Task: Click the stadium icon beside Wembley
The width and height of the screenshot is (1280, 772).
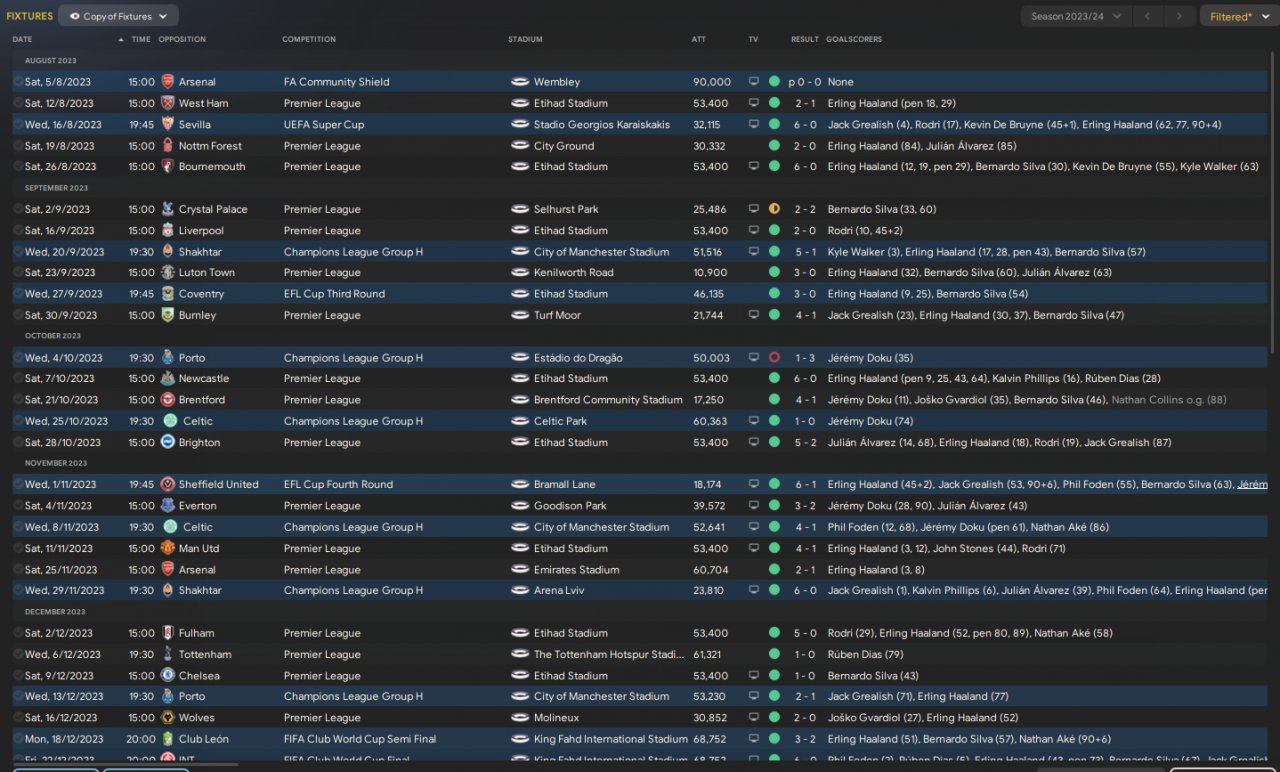Action: pyautogui.click(x=520, y=82)
